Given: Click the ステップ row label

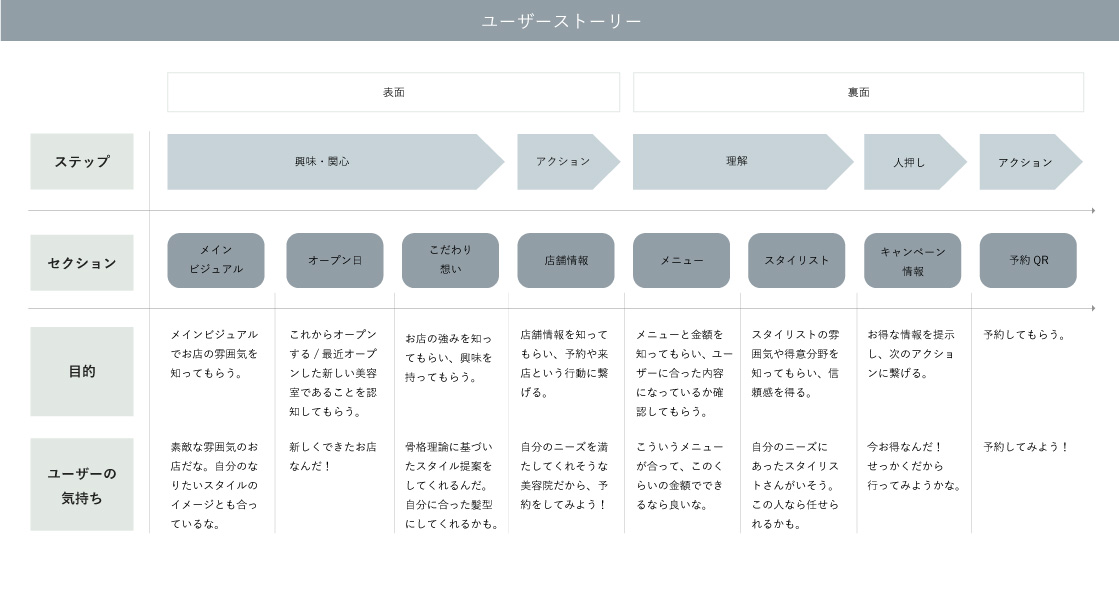Looking at the screenshot, I should (82, 162).
